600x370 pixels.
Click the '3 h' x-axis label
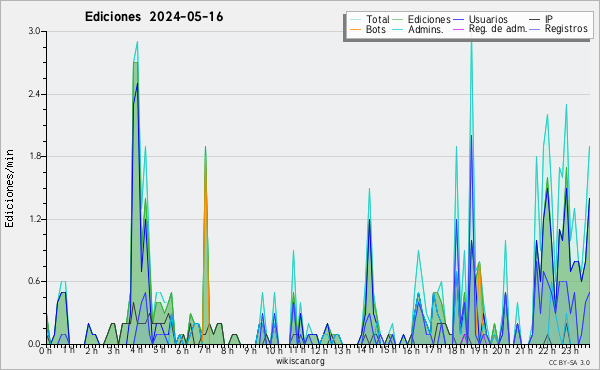pyautogui.click(x=113, y=350)
